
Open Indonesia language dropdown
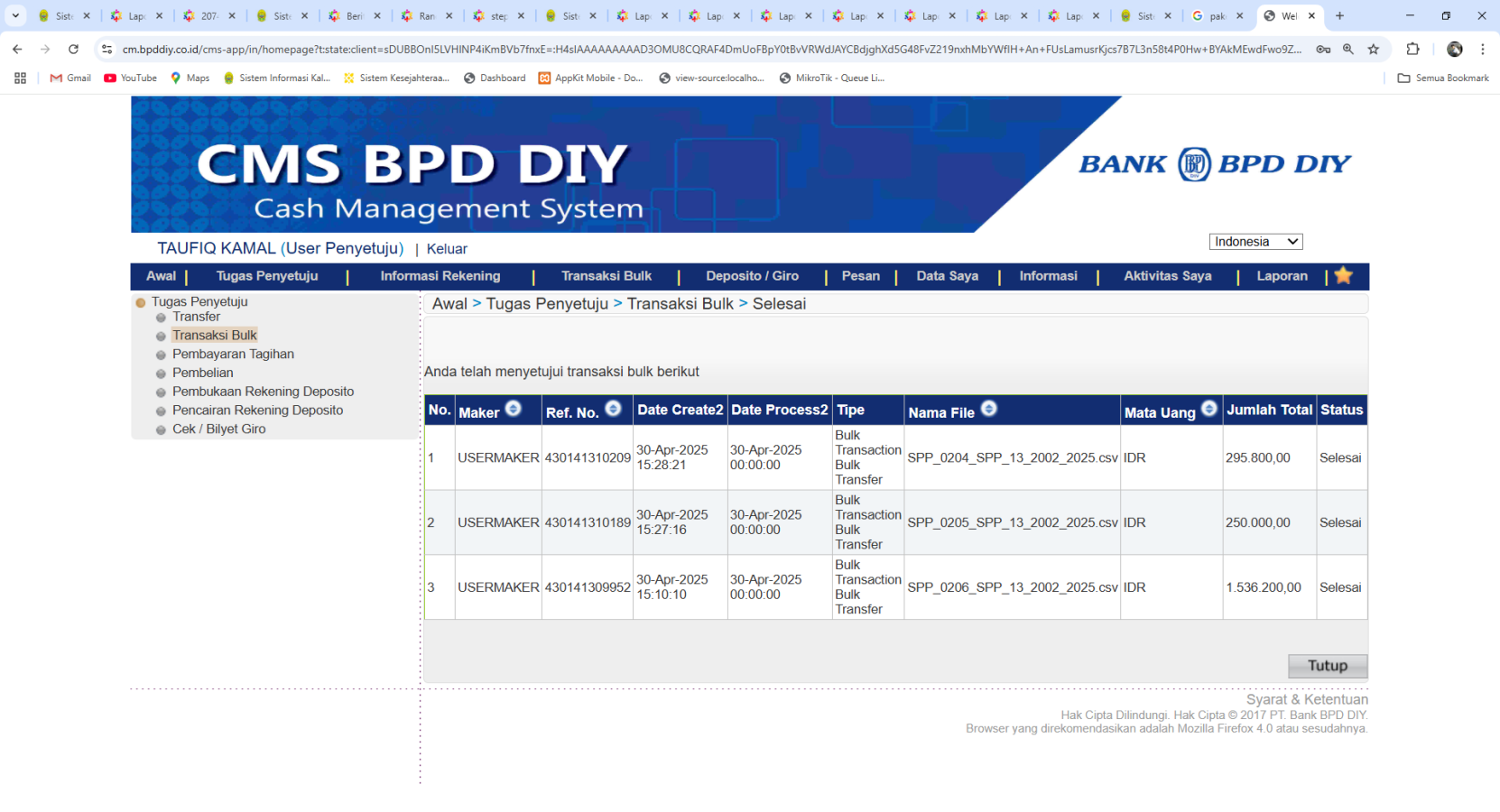[x=1255, y=242]
